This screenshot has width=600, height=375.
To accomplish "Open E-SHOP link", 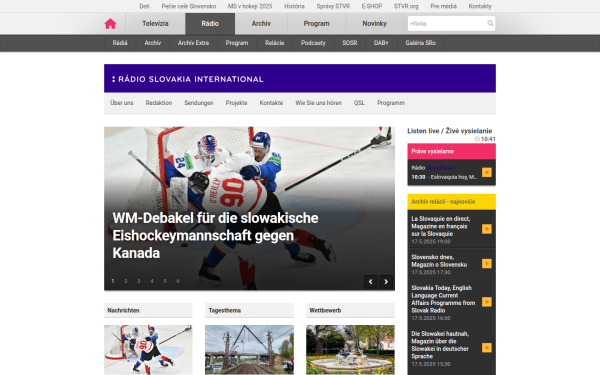I will (372, 6).
